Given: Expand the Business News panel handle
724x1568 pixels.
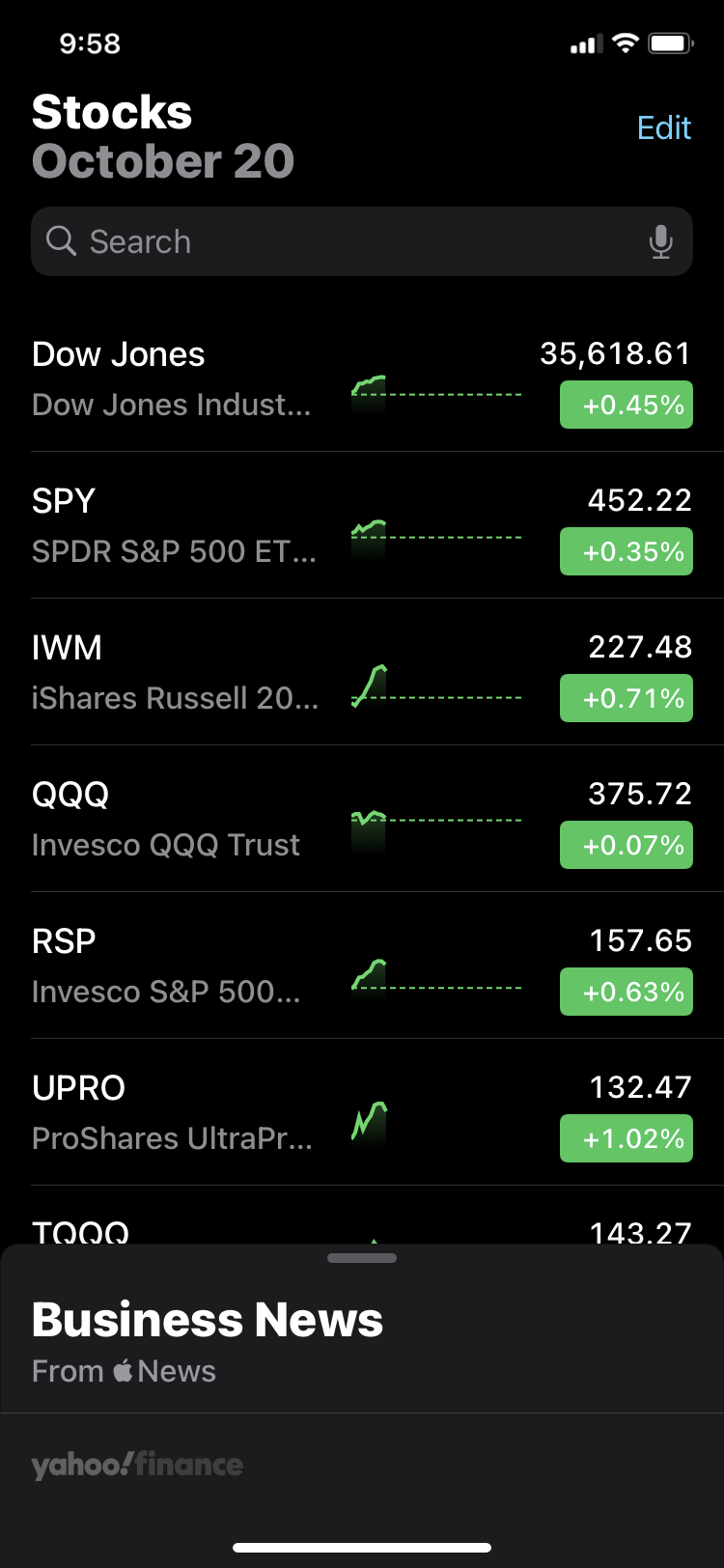Looking at the screenshot, I should [x=362, y=1258].
